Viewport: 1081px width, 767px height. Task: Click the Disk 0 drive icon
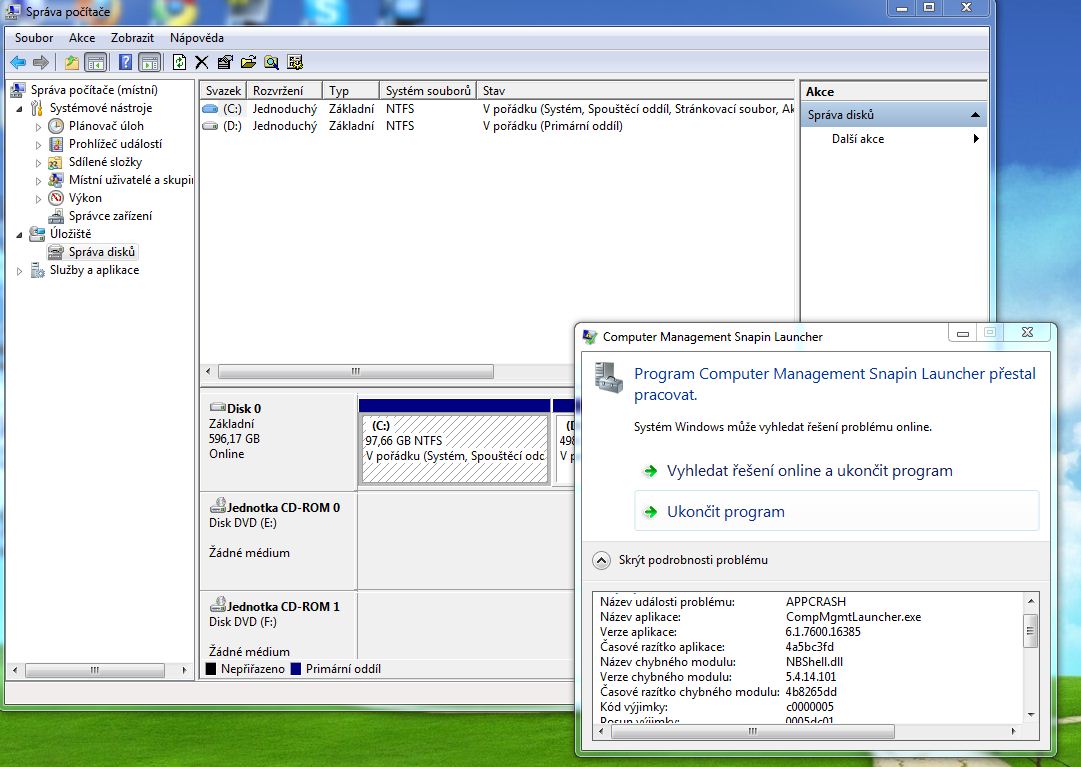[218, 407]
